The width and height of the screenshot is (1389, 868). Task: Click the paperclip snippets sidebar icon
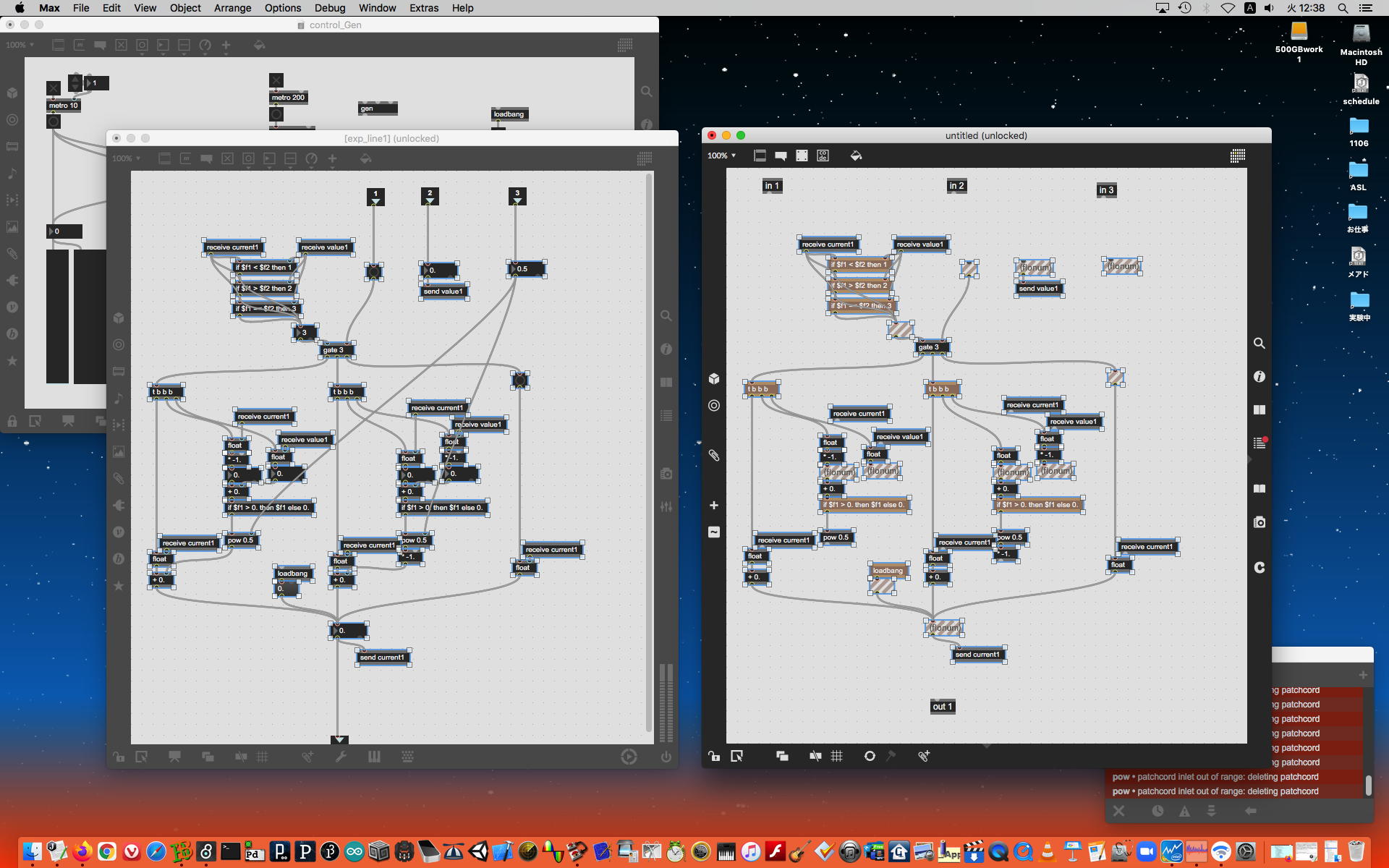pos(714,455)
